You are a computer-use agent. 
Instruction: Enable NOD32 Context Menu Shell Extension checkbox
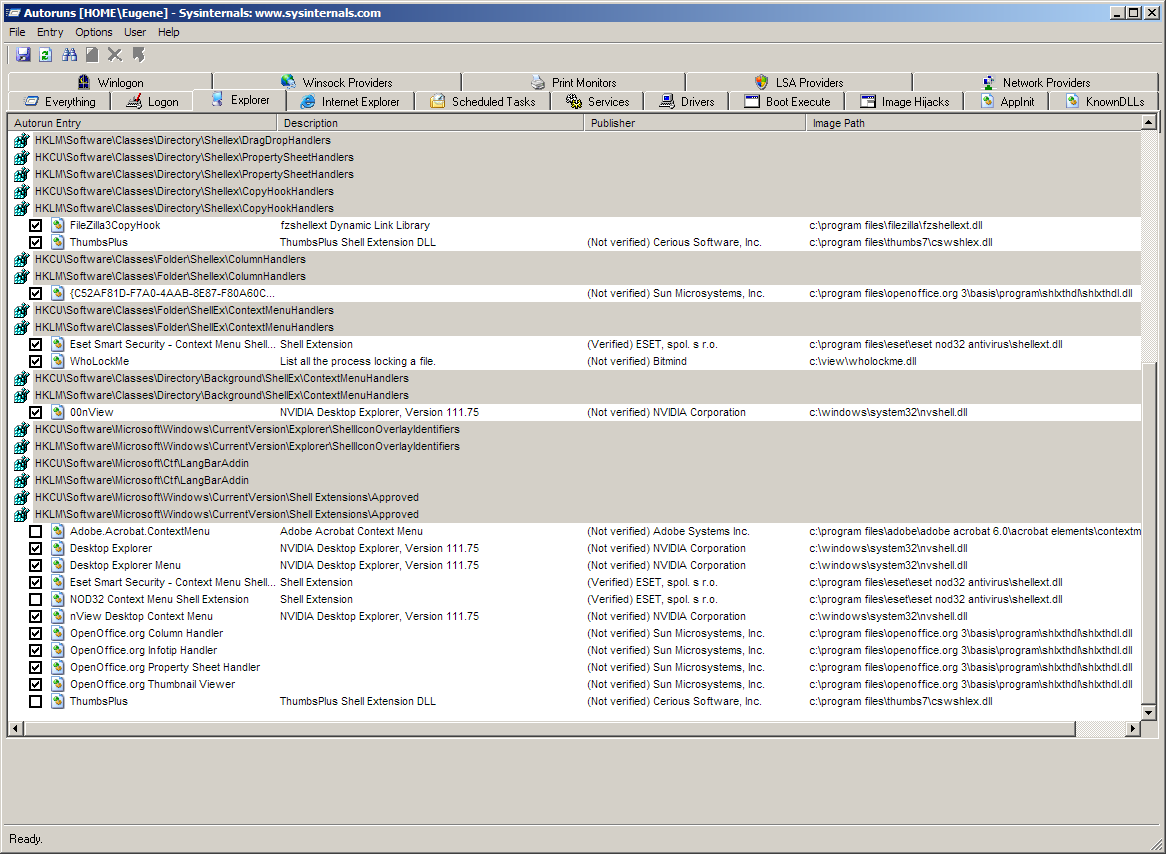pos(35,600)
